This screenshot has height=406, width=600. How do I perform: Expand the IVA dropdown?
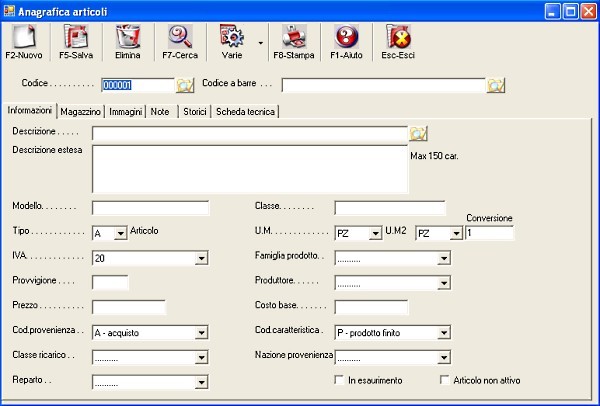201,258
